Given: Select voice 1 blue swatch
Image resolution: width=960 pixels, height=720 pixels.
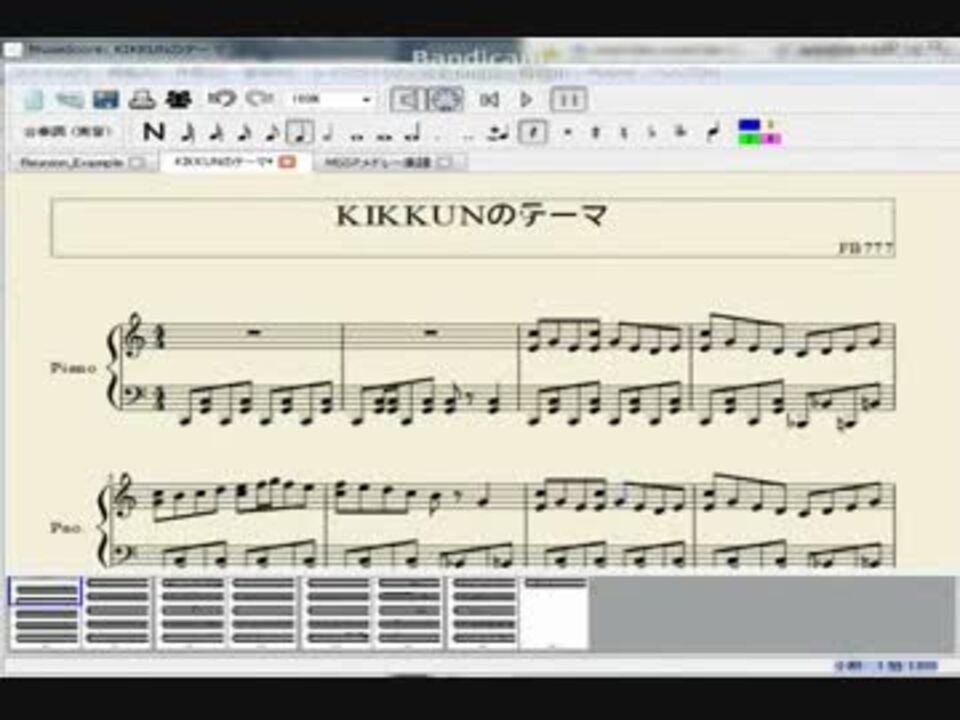Looking at the screenshot, I should 749,126.
